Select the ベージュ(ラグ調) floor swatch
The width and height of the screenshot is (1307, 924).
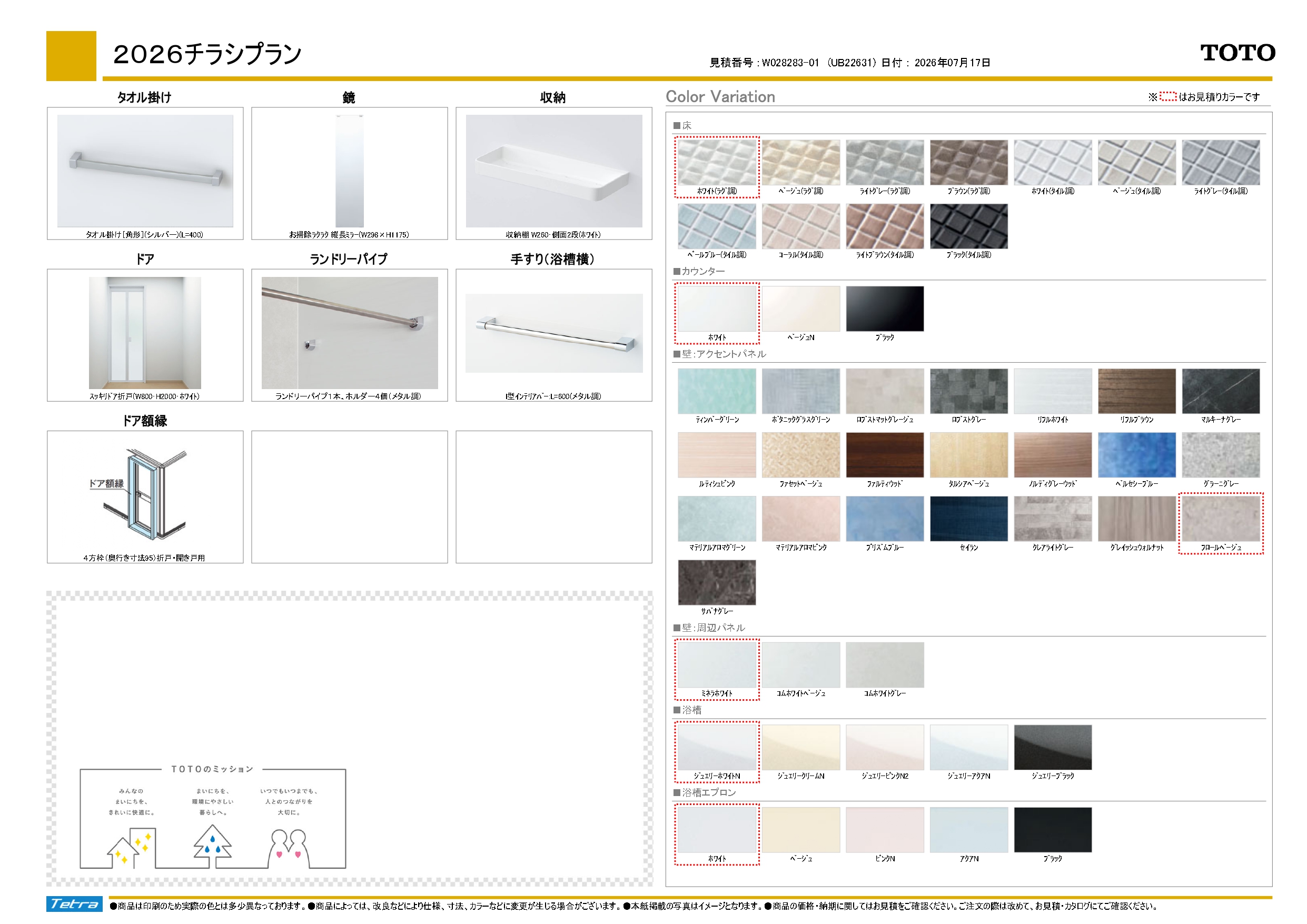801,162
